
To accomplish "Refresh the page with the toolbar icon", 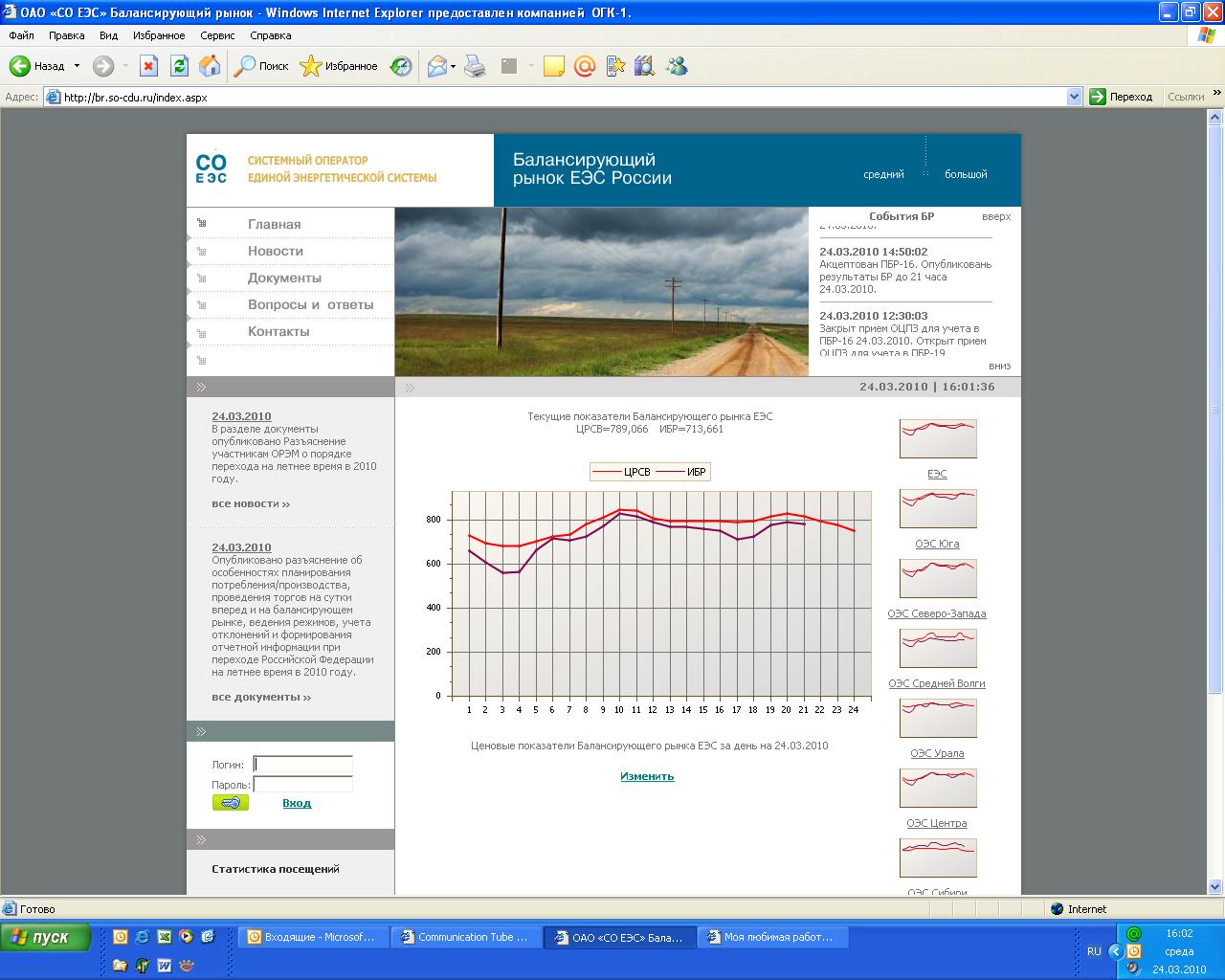I will 179,66.
